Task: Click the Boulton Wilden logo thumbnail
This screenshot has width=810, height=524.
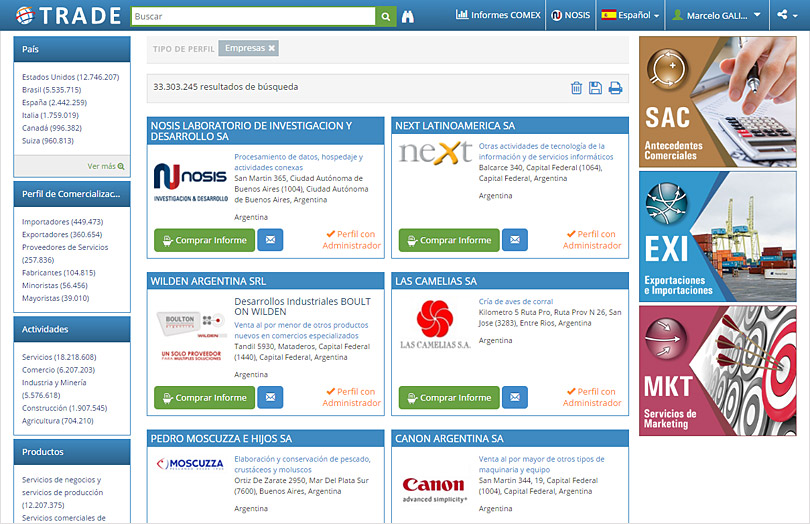Action: (191, 336)
